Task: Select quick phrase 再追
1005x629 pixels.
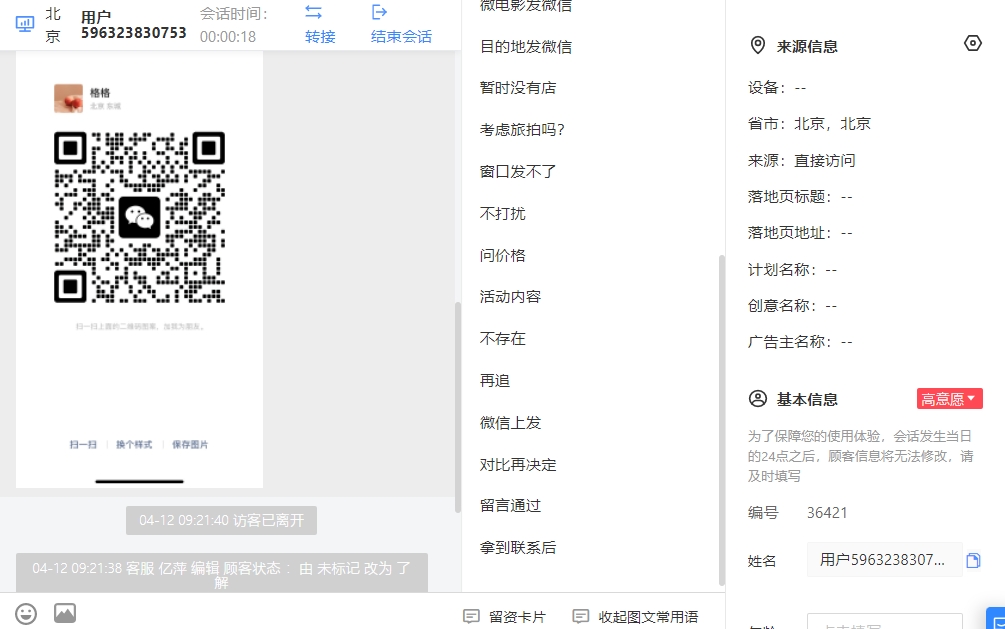Action: click(495, 381)
